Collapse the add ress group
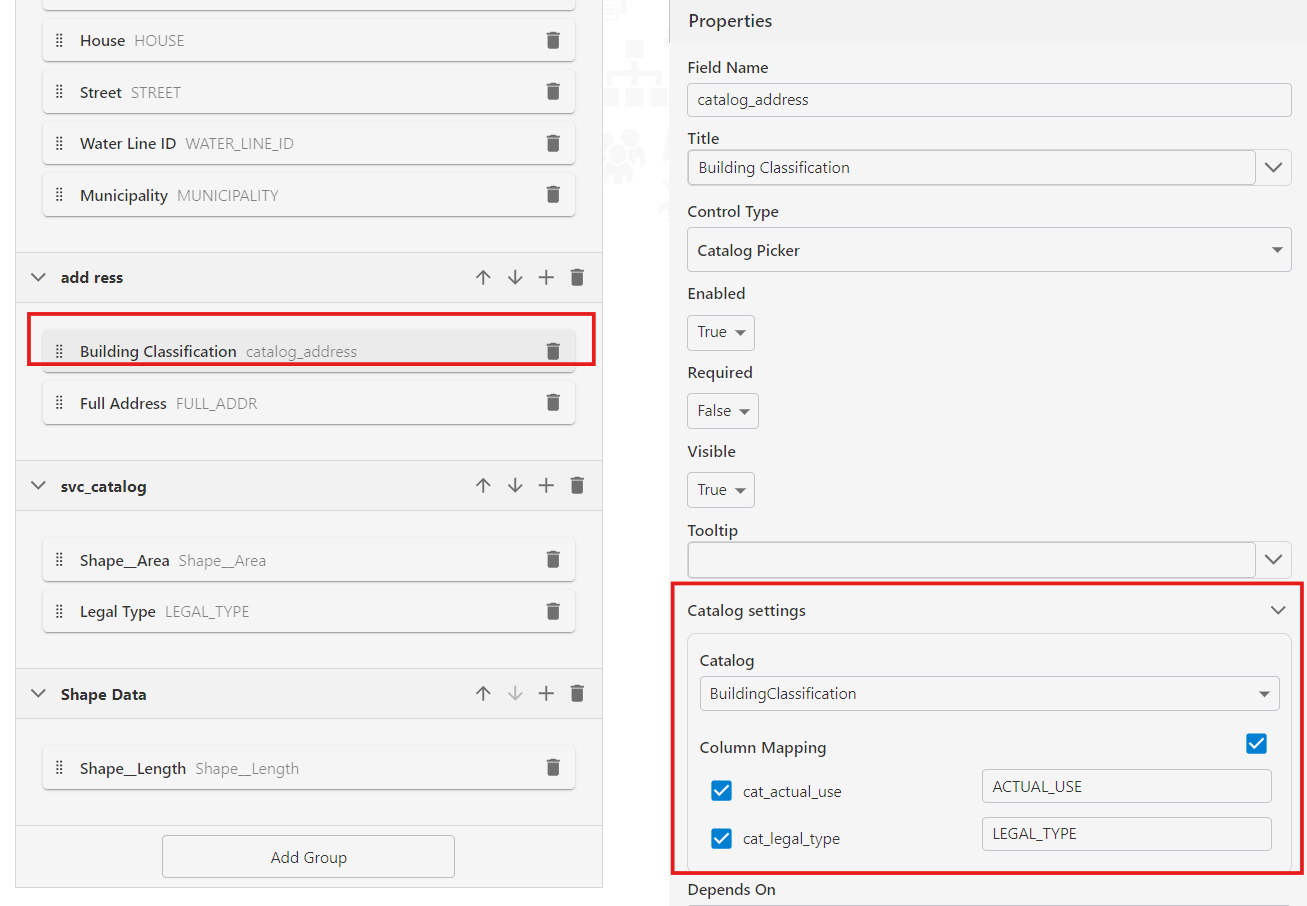The image size is (1307, 906). tap(39, 277)
